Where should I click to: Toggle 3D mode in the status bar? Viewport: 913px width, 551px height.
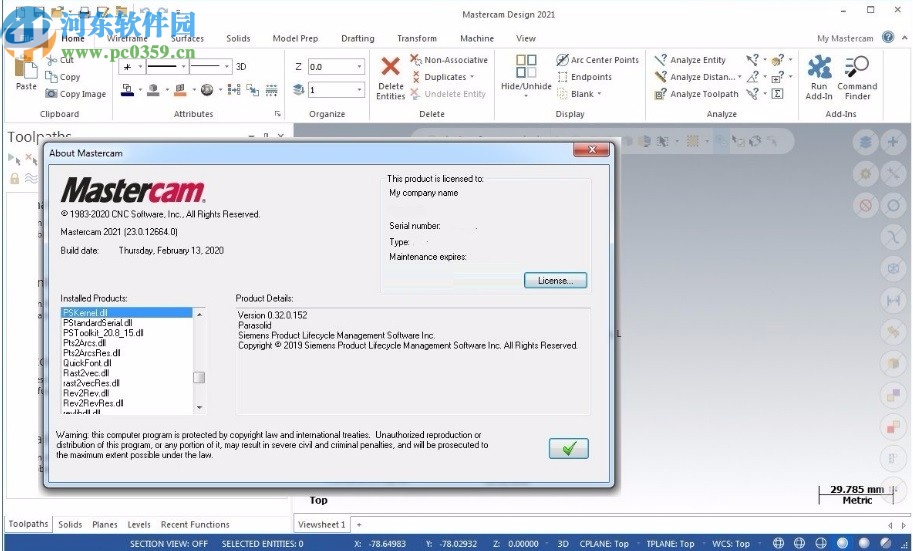point(563,543)
